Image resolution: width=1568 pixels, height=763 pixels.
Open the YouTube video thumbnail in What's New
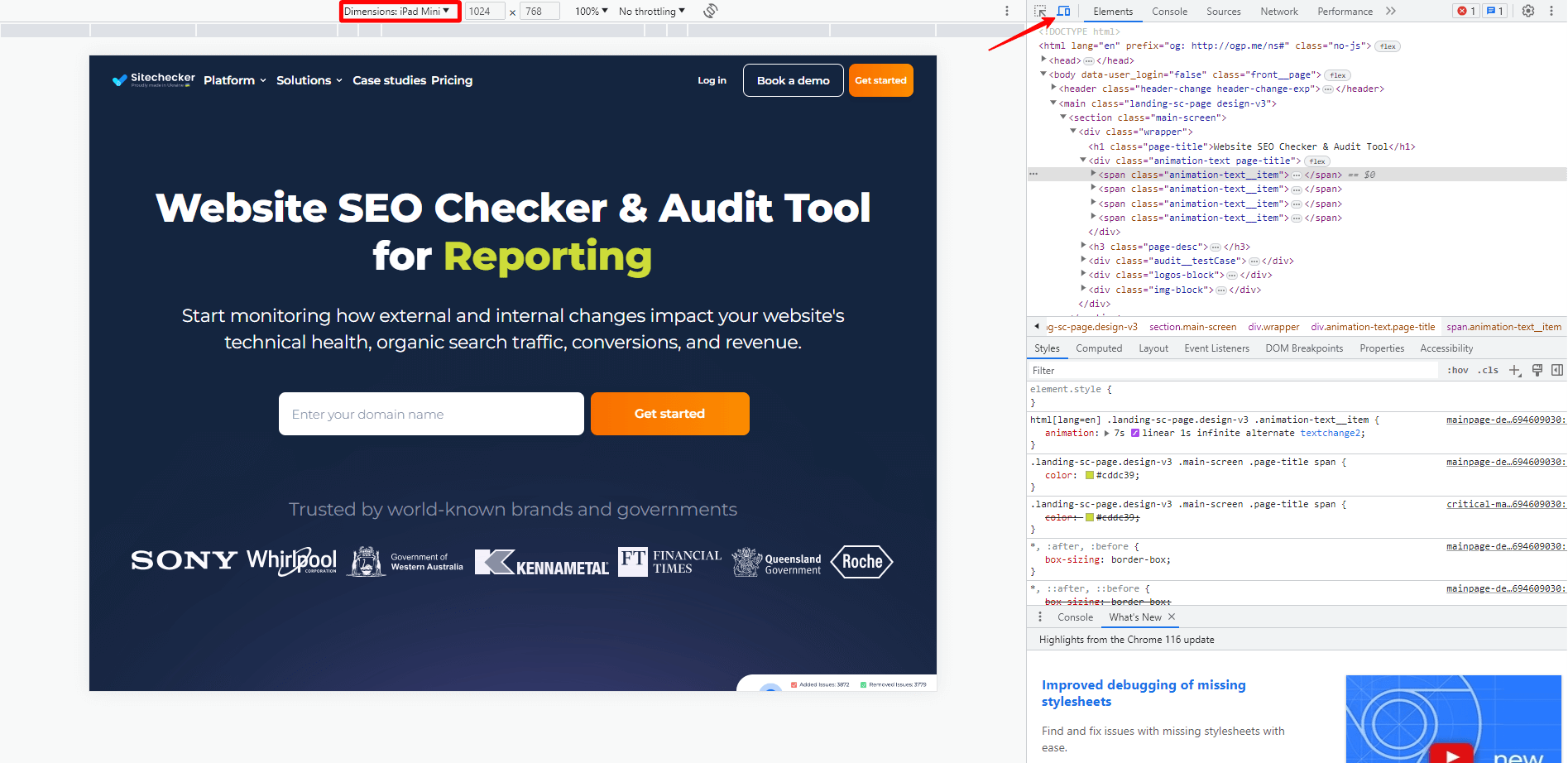pyautogui.click(x=1453, y=718)
